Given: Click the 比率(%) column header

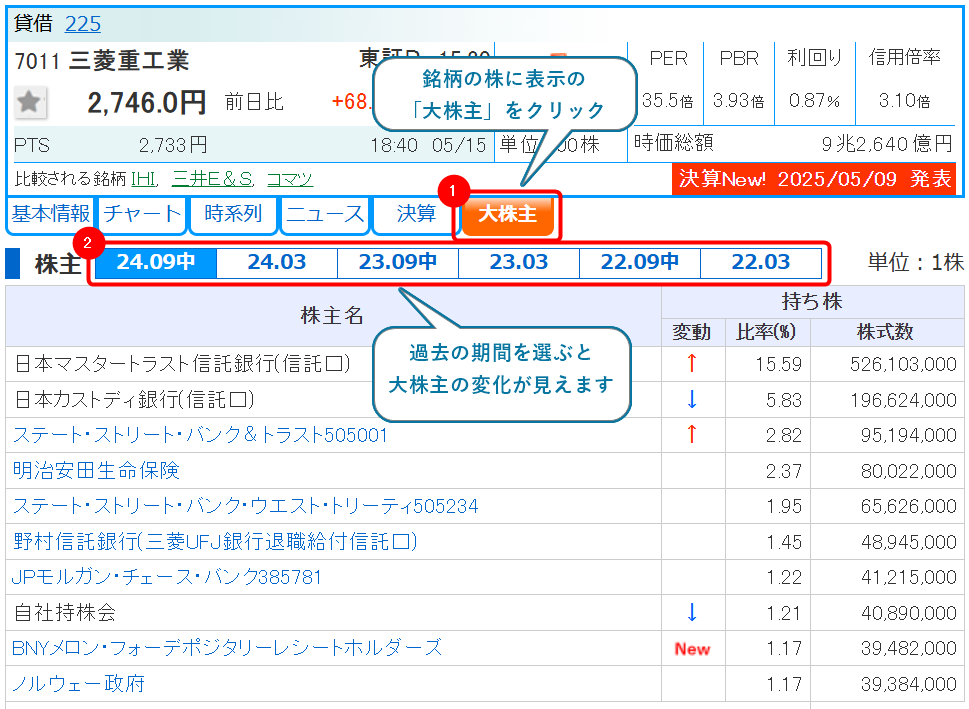Looking at the screenshot, I should click(x=766, y=333).
